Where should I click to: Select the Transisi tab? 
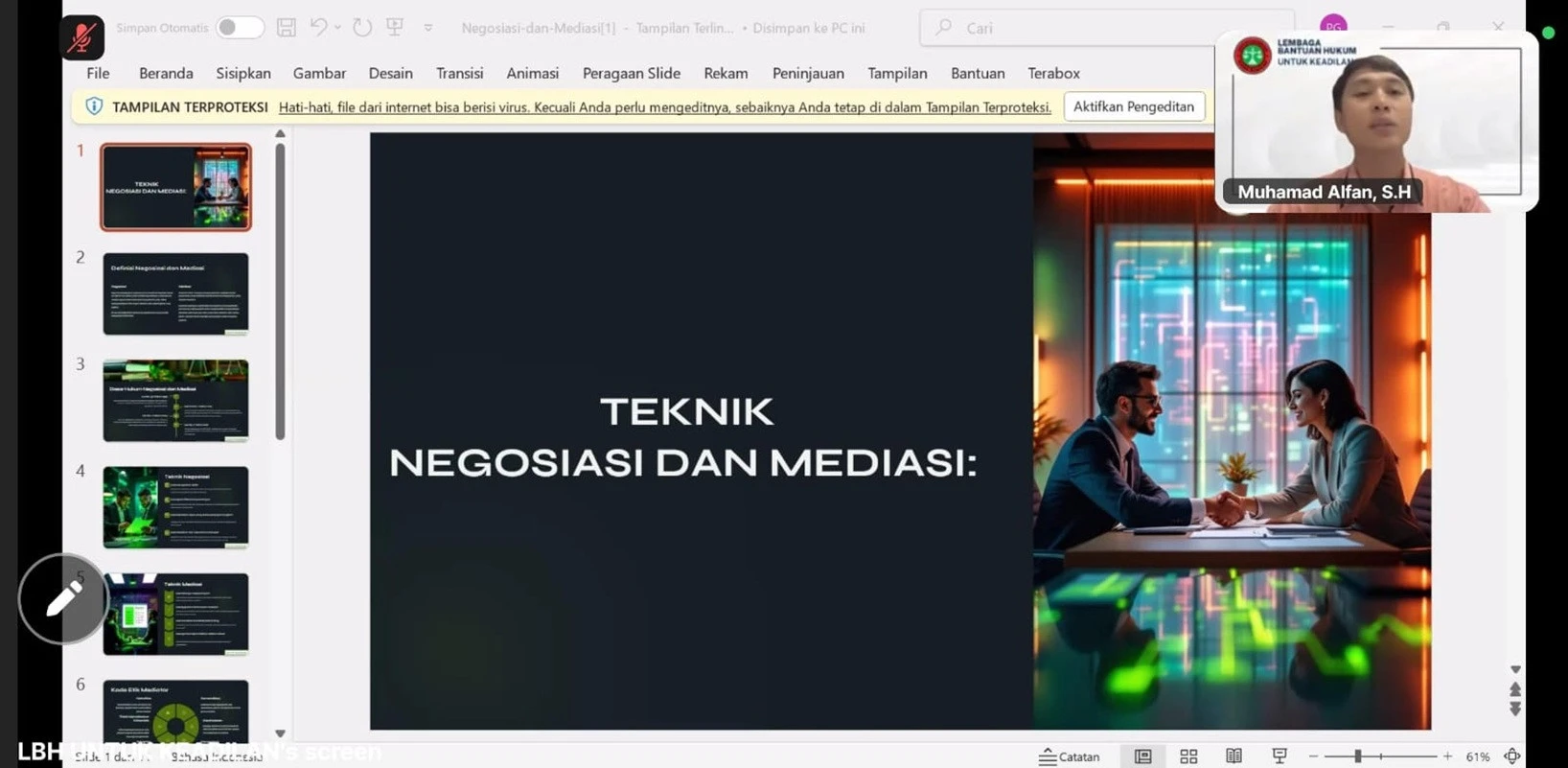(x=460, y=73)
